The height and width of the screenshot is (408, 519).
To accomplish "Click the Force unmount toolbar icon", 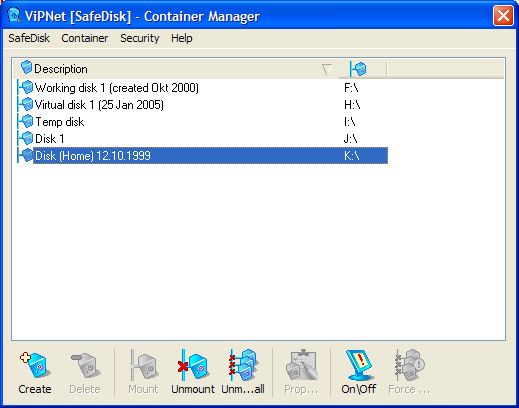I will [409, 365].
